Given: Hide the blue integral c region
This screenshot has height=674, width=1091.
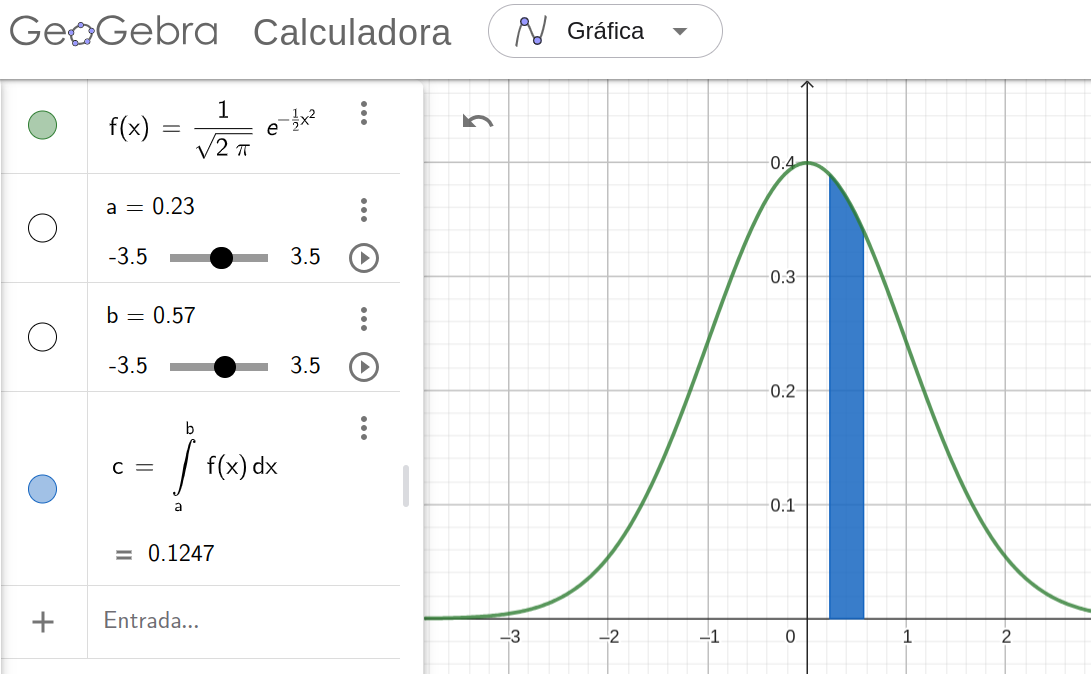Looking at the screenshot, I should point(42,489).
